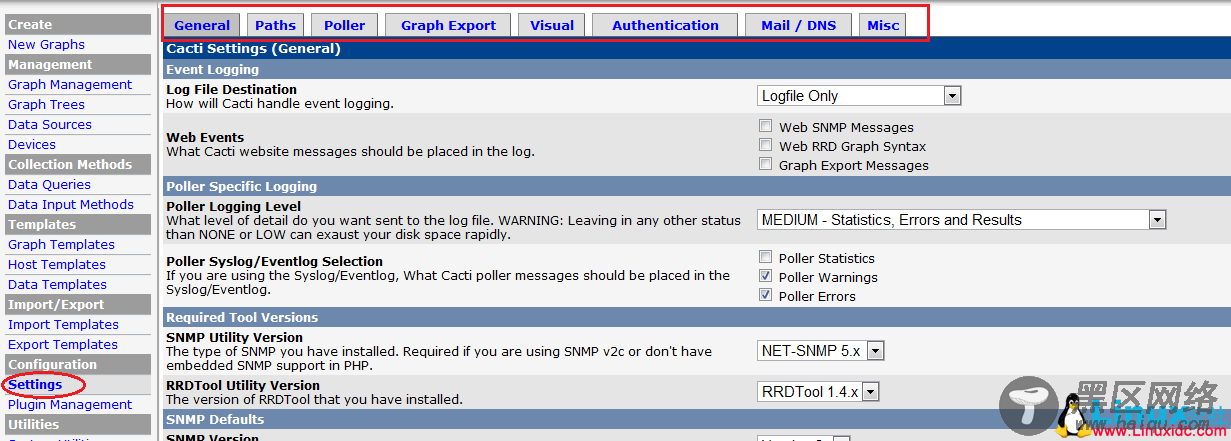The height and width of the screenshot is (441, 1231).
Task: Open the Poller tab
Action: click(344, 25)
